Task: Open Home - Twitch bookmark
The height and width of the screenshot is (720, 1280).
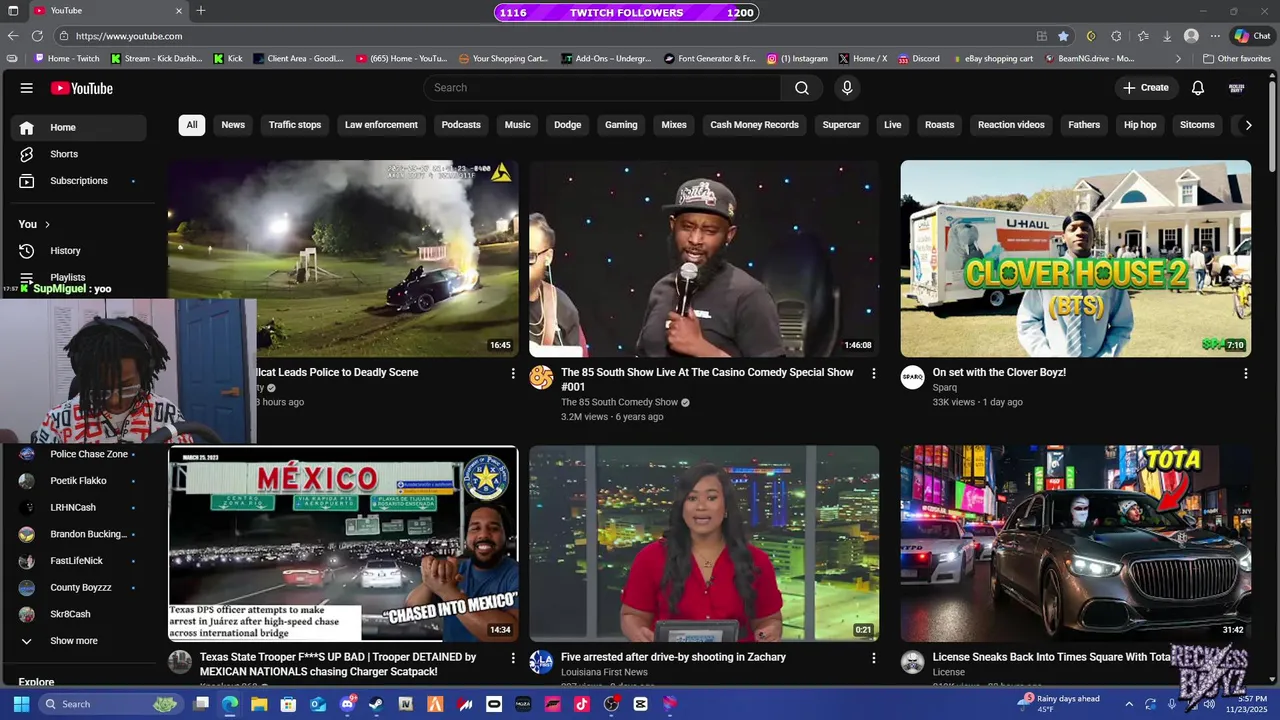Action: pyautogui.click(x=66, y=59)
